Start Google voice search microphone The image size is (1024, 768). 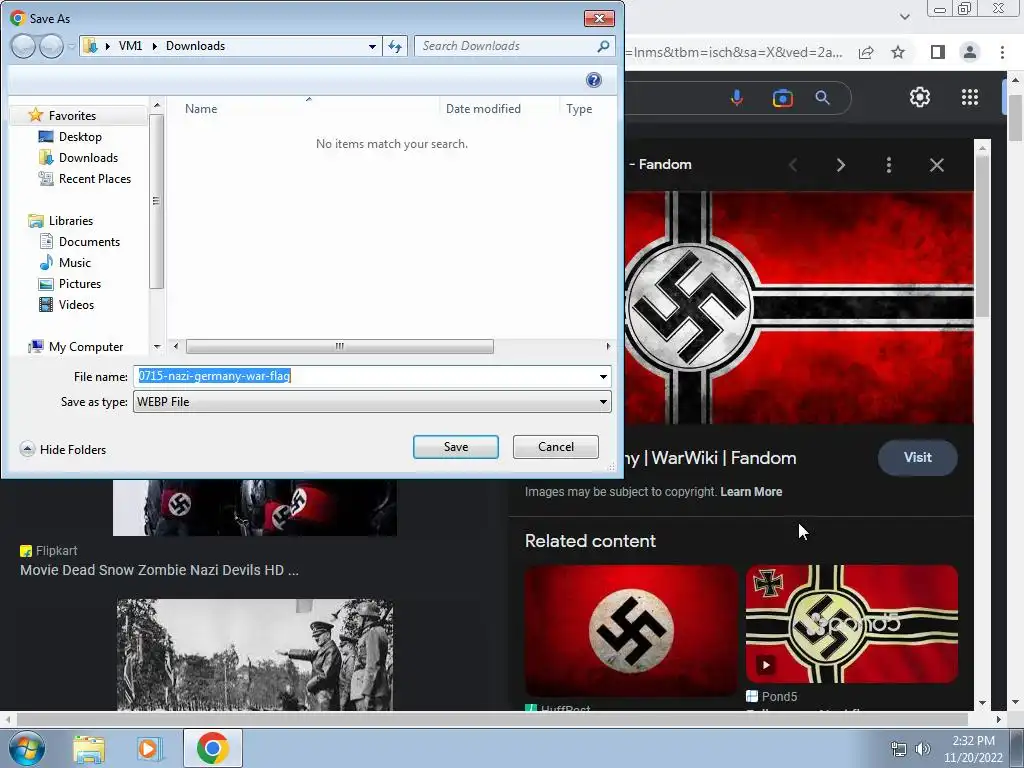coord(737,98)
